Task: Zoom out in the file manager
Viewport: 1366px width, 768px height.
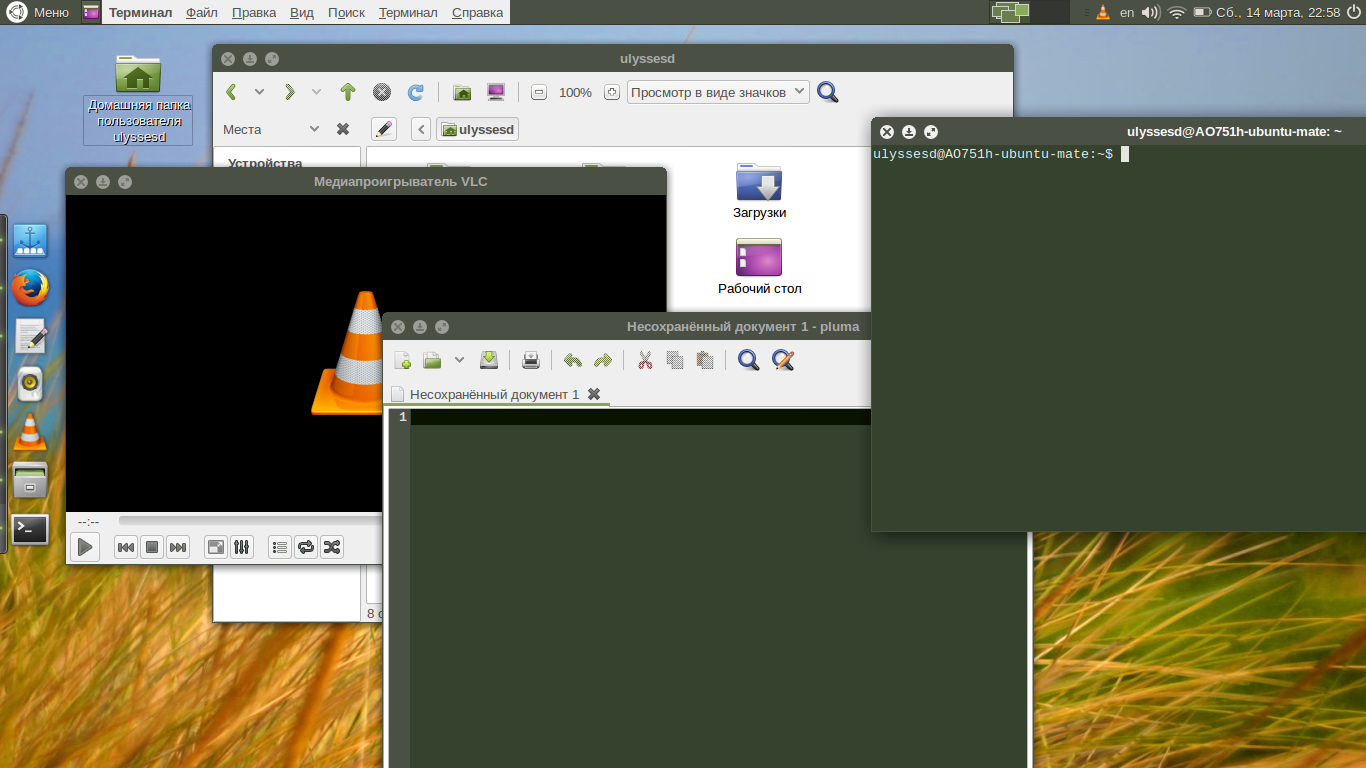Action: [x=539, y=92]
